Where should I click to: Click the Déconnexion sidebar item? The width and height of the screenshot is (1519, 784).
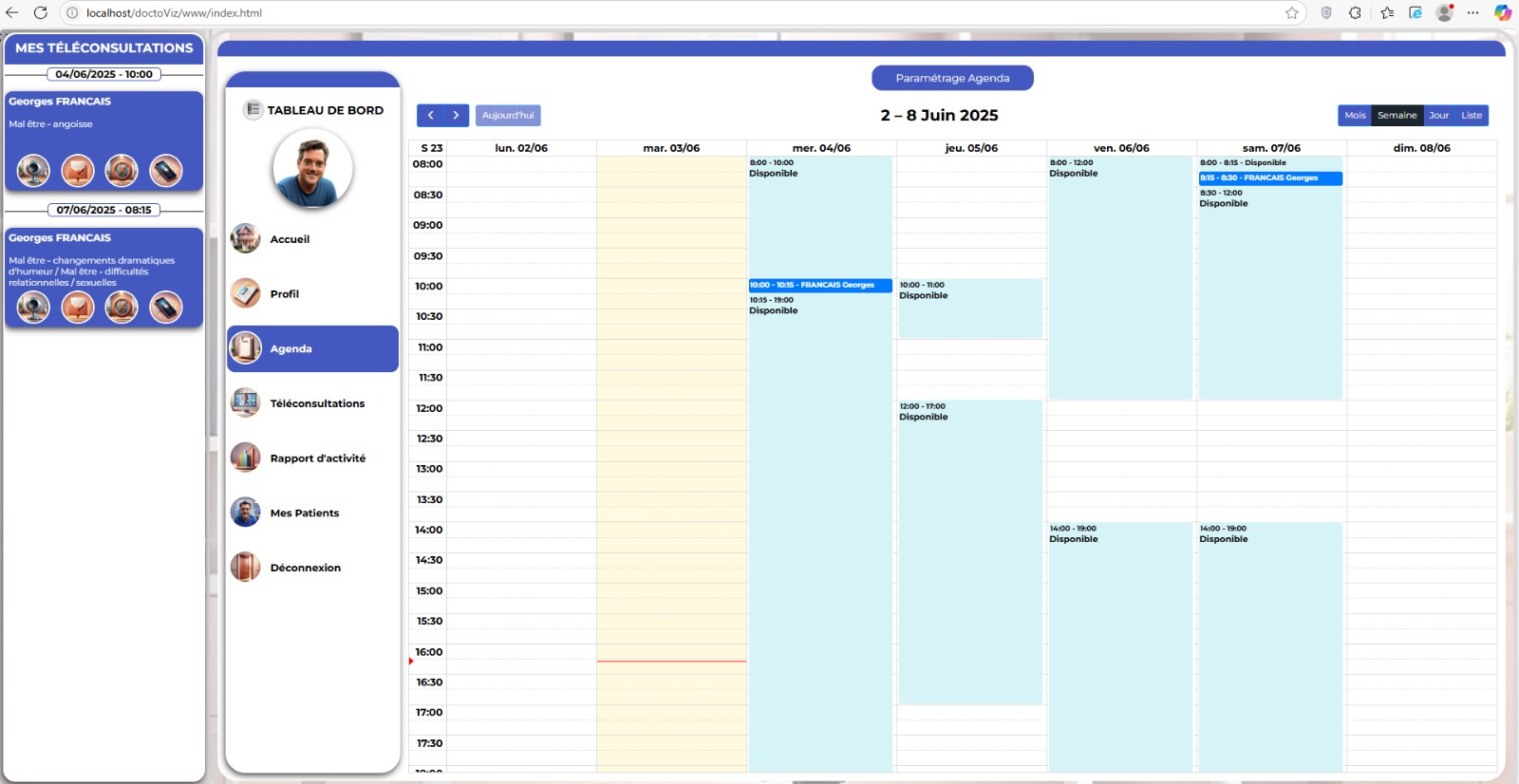pyautogui.click(x=305, y=568)
